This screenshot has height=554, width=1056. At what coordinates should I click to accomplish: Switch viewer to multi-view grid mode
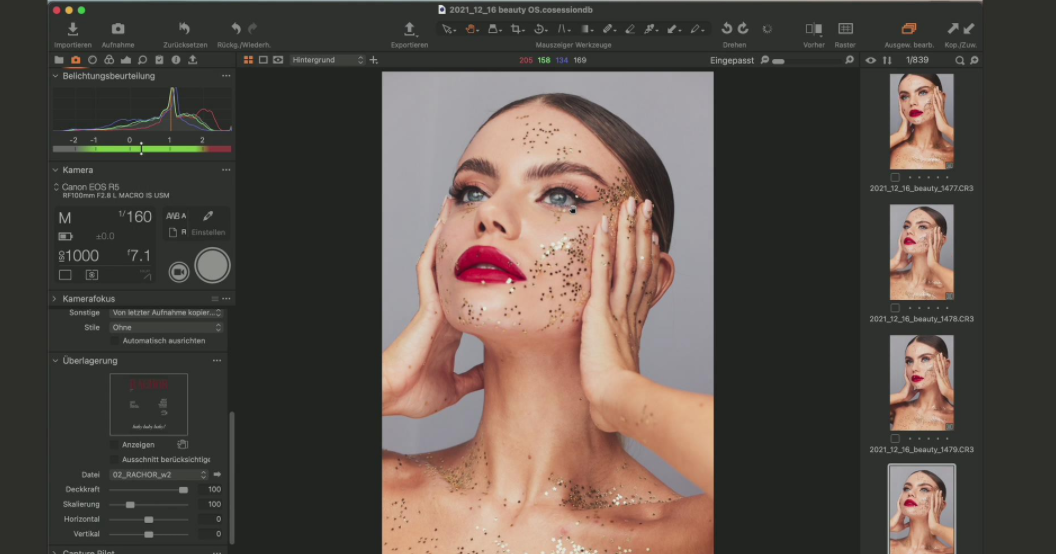click(x=249, y=60)
